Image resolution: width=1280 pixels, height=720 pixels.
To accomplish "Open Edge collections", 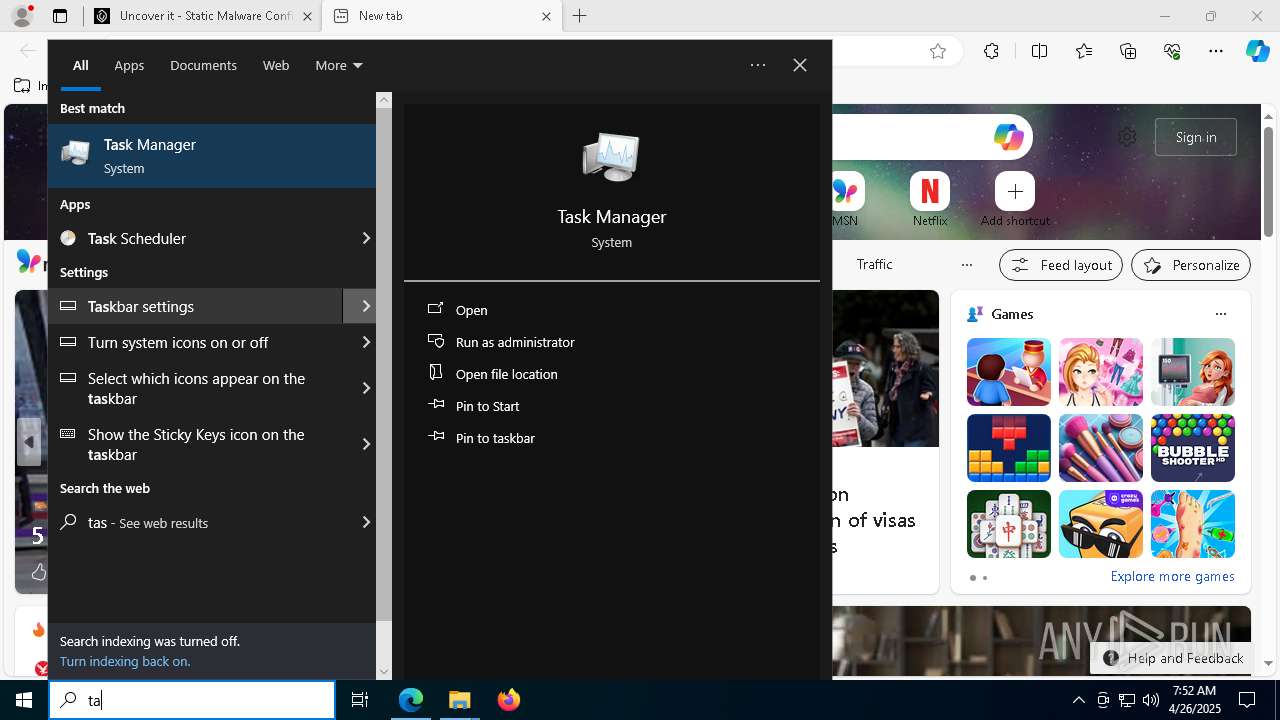I will click(1128, 51).
